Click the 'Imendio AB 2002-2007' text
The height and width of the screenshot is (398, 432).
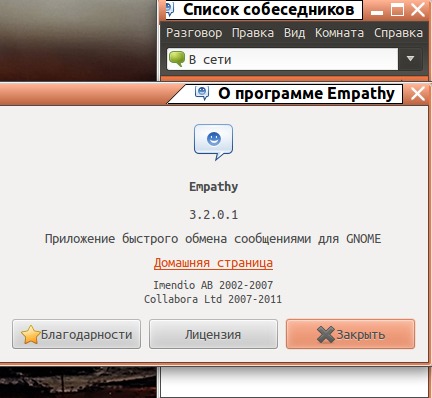213,285
